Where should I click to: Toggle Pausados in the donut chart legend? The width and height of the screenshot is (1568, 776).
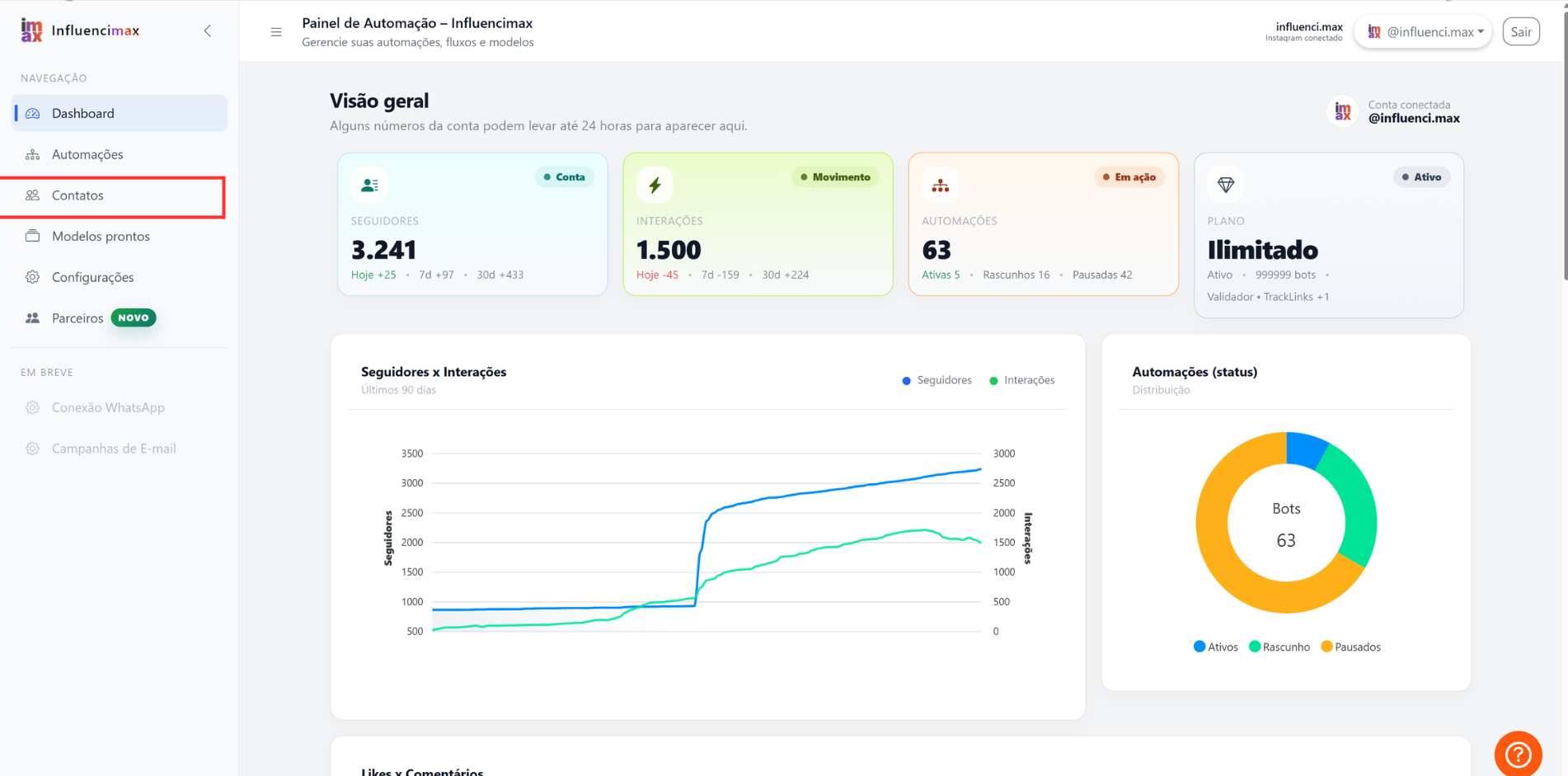pos(1350,647)
